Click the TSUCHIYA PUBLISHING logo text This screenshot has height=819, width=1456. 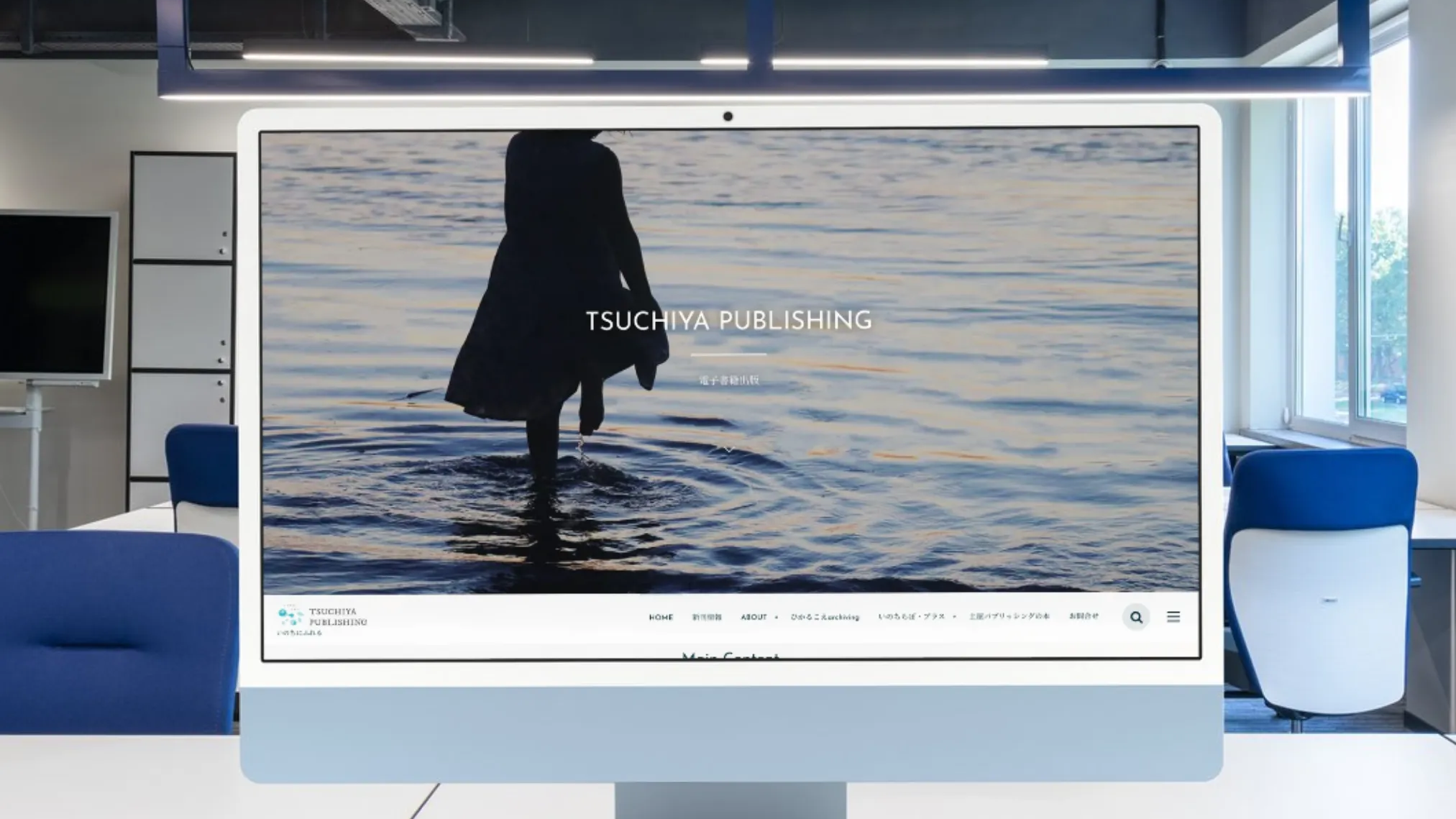point(338,616)
